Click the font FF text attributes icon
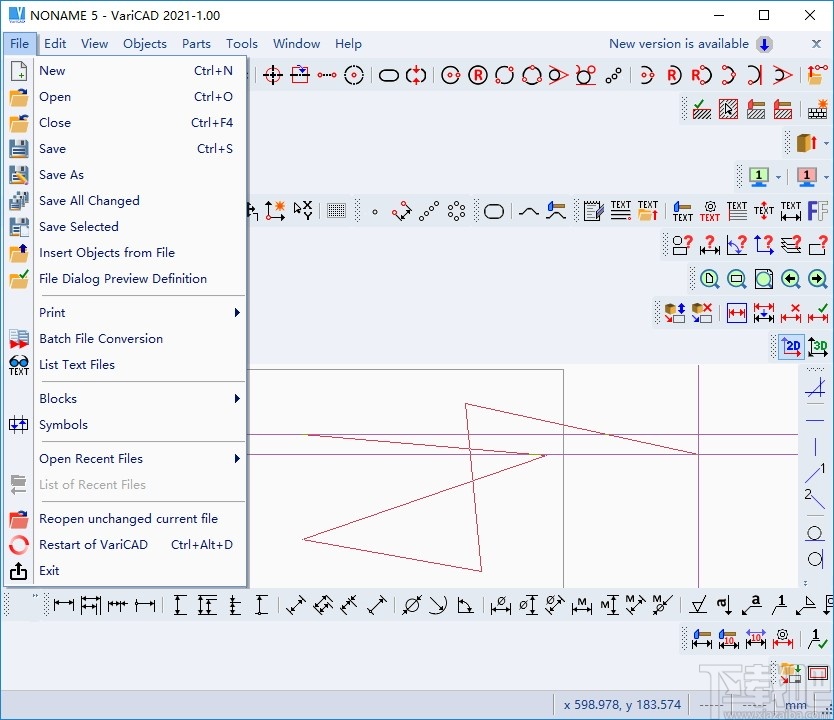 point(817,211)
